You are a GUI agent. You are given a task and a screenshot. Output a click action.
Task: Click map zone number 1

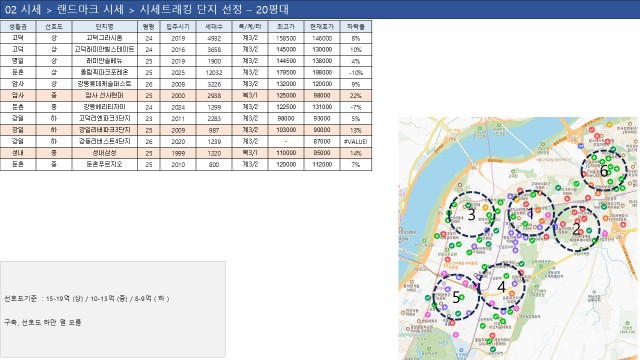tap(531, 213)
